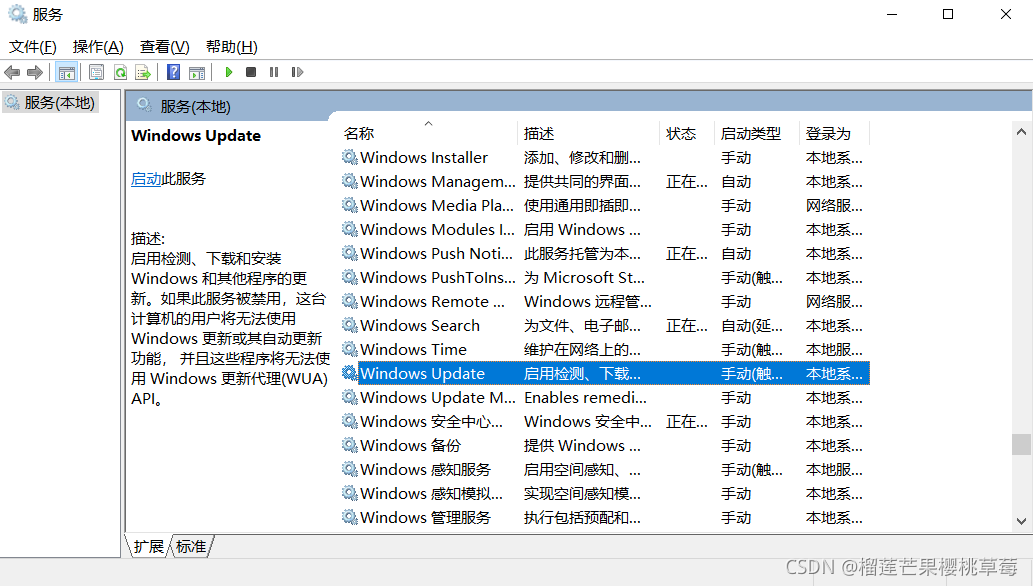The height and width of the screenshot is (586, 1033).
Task: Open the 操作(A) menu
Action: [98, 47]
